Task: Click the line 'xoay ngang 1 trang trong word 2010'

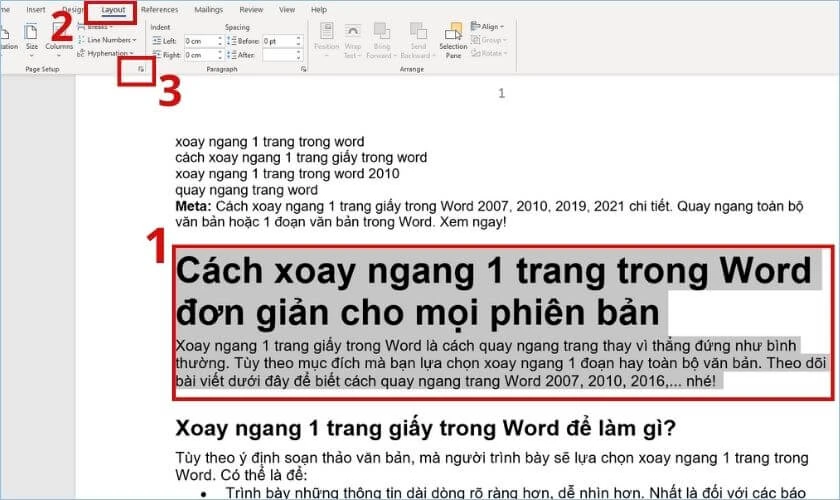Action: pyautogui.click(x=287, y=174)
